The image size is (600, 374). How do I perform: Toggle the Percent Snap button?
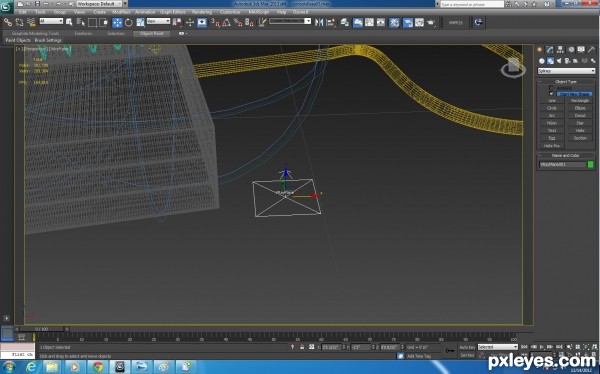point(238,23)
